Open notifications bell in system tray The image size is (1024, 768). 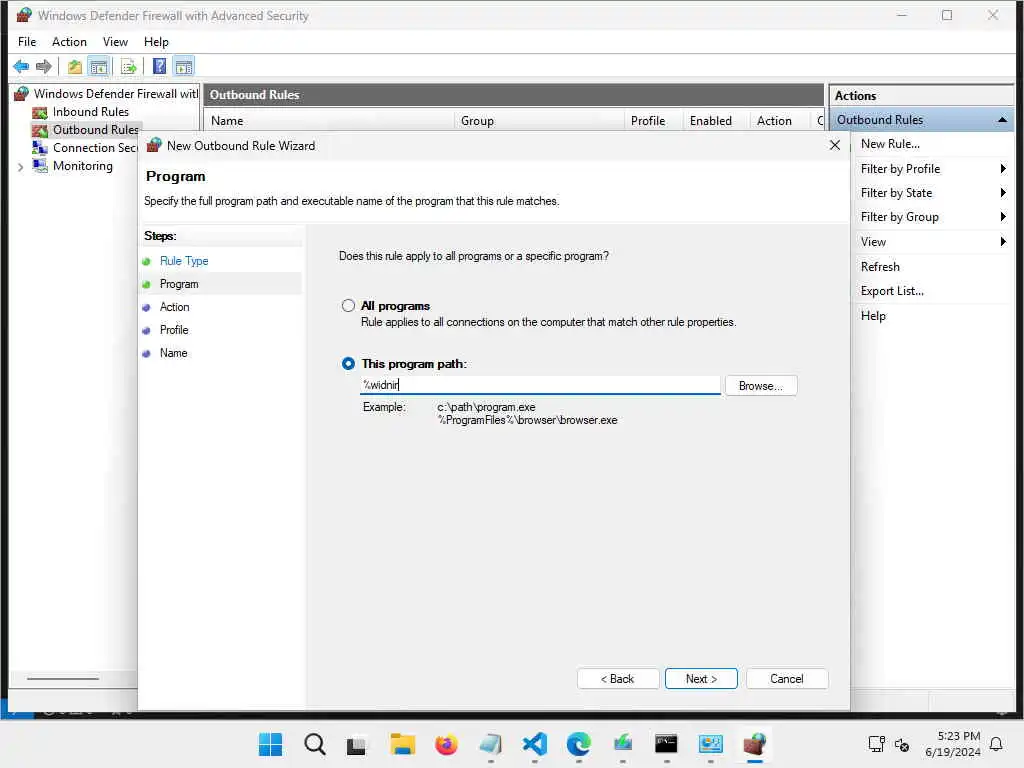[x=996, y=744]
